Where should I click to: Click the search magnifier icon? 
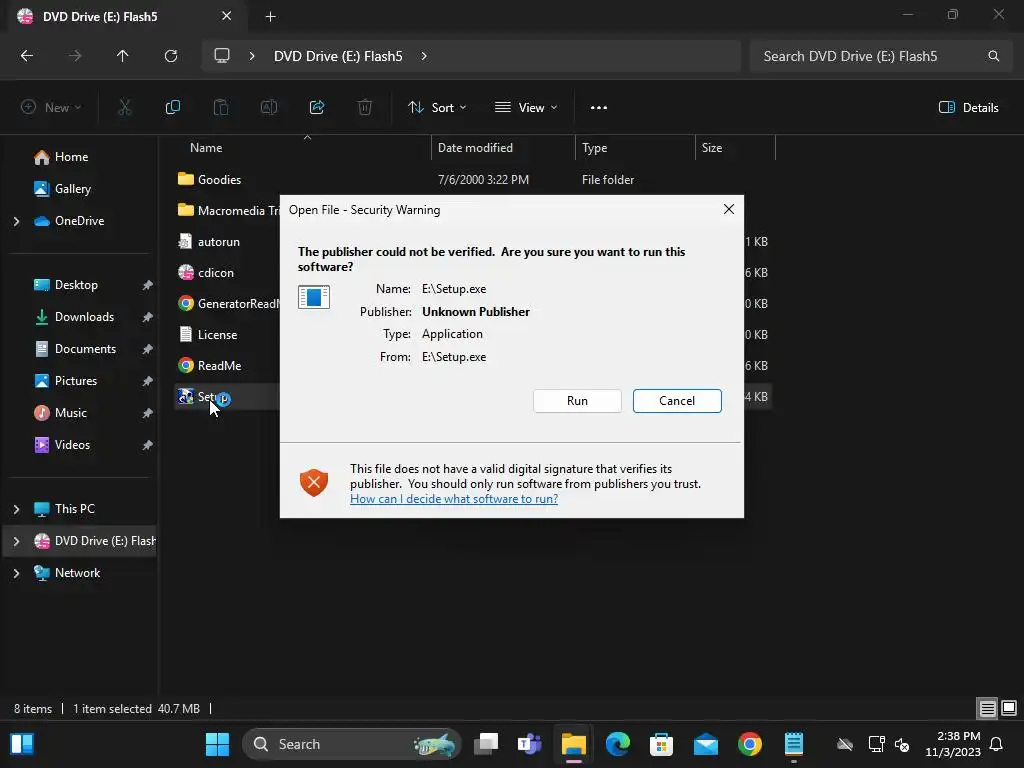tap(993, 56)
